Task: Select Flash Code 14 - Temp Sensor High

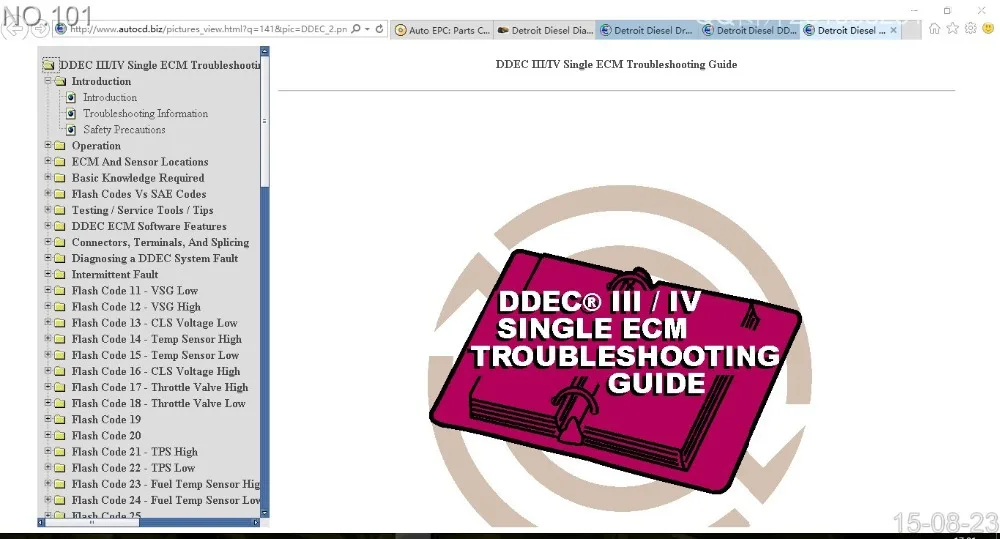Action: tap(157, 339)
